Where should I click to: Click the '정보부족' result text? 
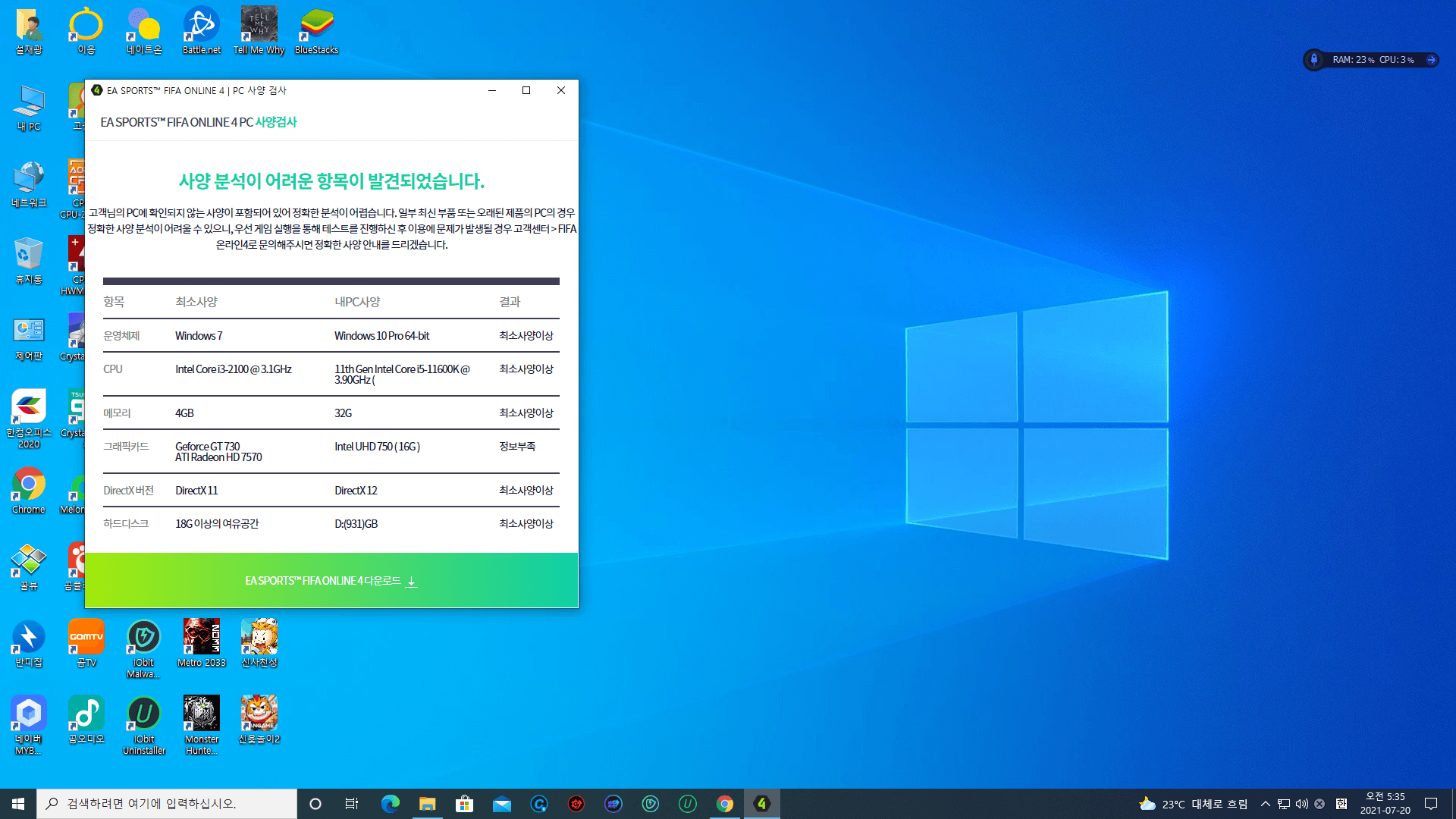pyautogui.click(x=517, y=447)
